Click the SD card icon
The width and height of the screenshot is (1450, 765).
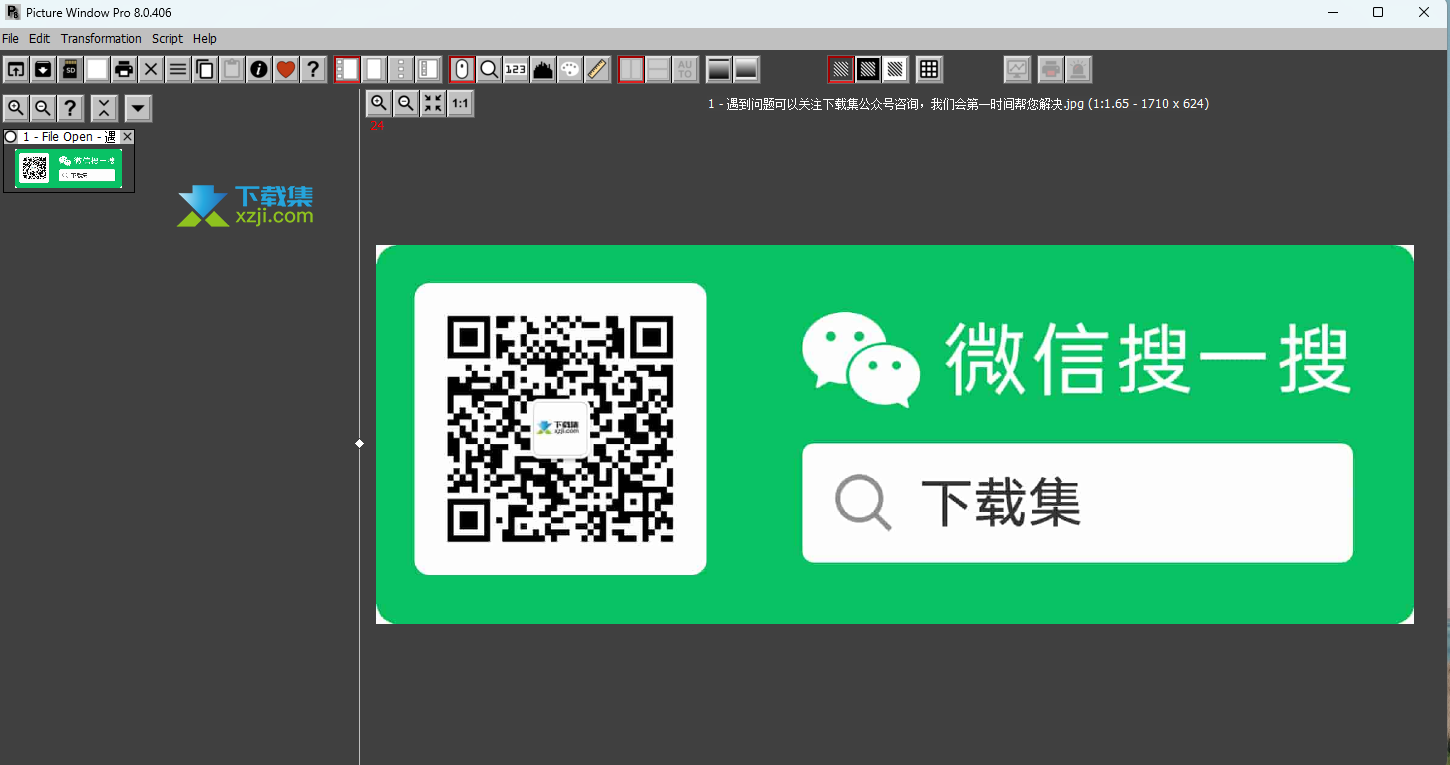pos(70,69)
